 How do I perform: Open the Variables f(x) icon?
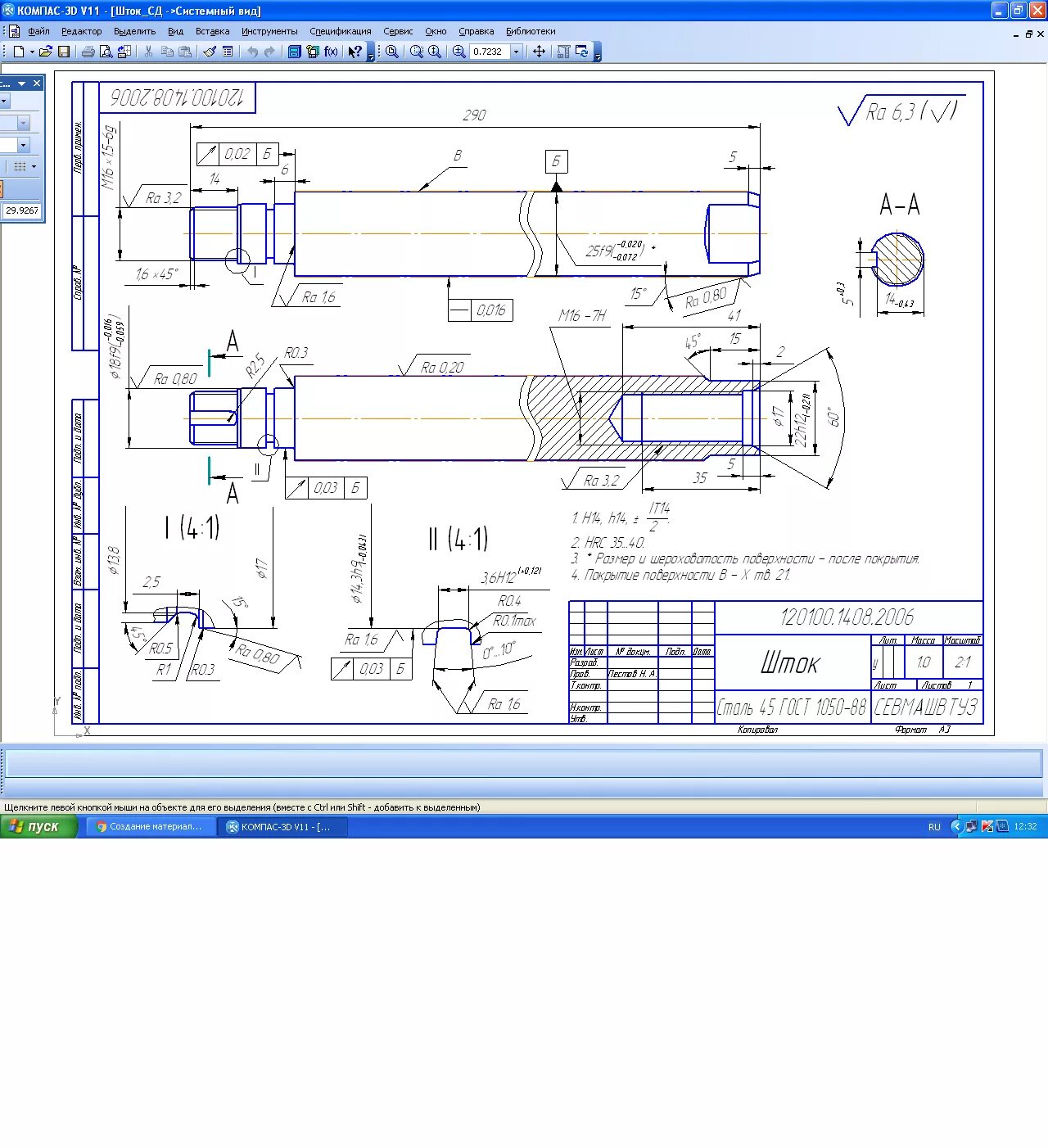click(331, 52)
